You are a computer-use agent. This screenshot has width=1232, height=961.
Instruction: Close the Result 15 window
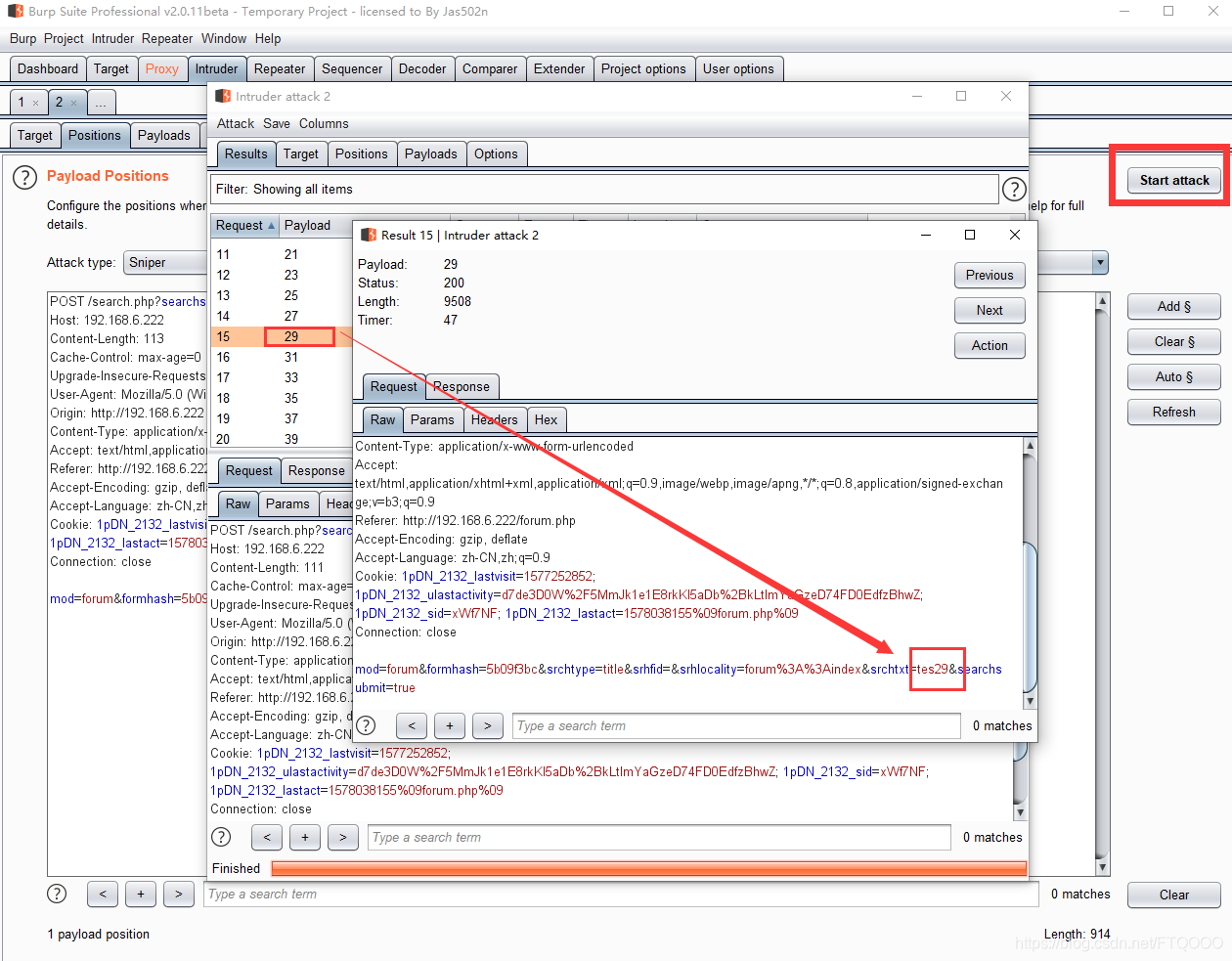coord(1015,235)
